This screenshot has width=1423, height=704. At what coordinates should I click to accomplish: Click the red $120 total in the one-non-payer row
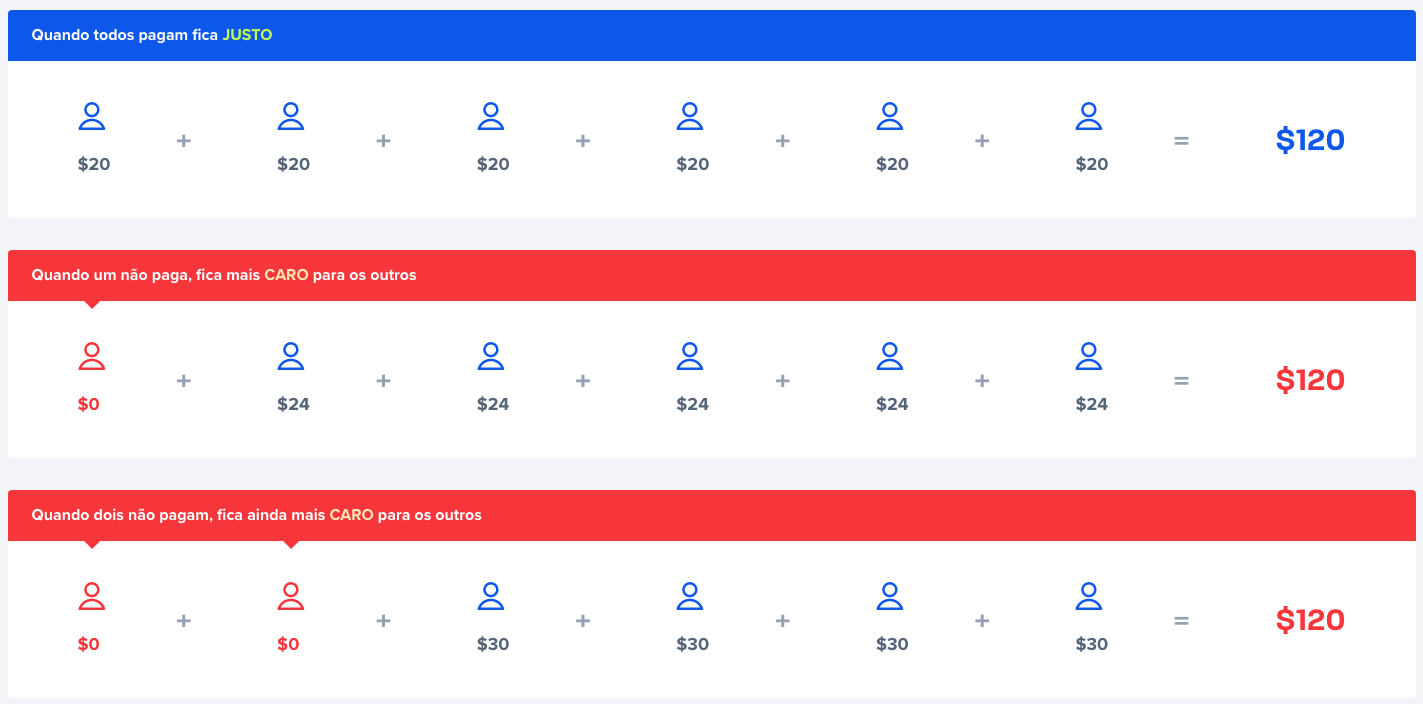coord(1310,380)
